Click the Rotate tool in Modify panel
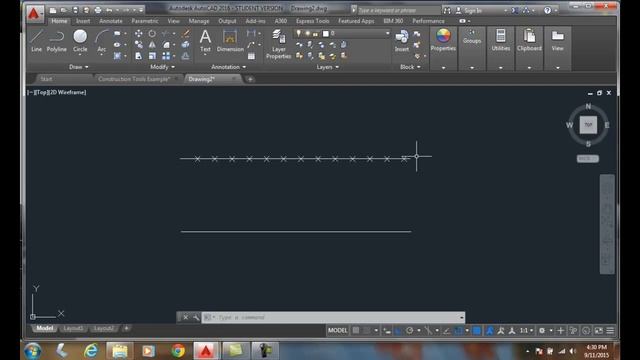The image size is (640, 360). tap(152, 34)
